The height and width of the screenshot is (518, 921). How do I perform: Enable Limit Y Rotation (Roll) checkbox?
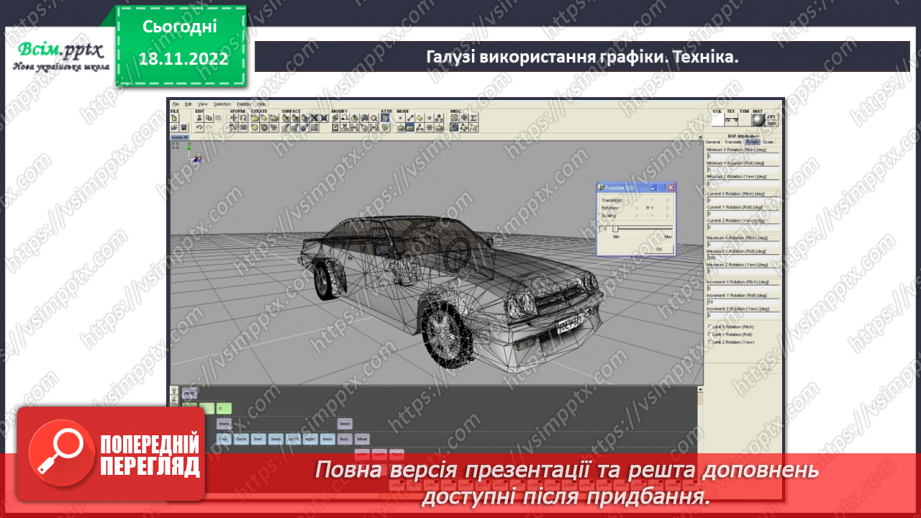710,334
